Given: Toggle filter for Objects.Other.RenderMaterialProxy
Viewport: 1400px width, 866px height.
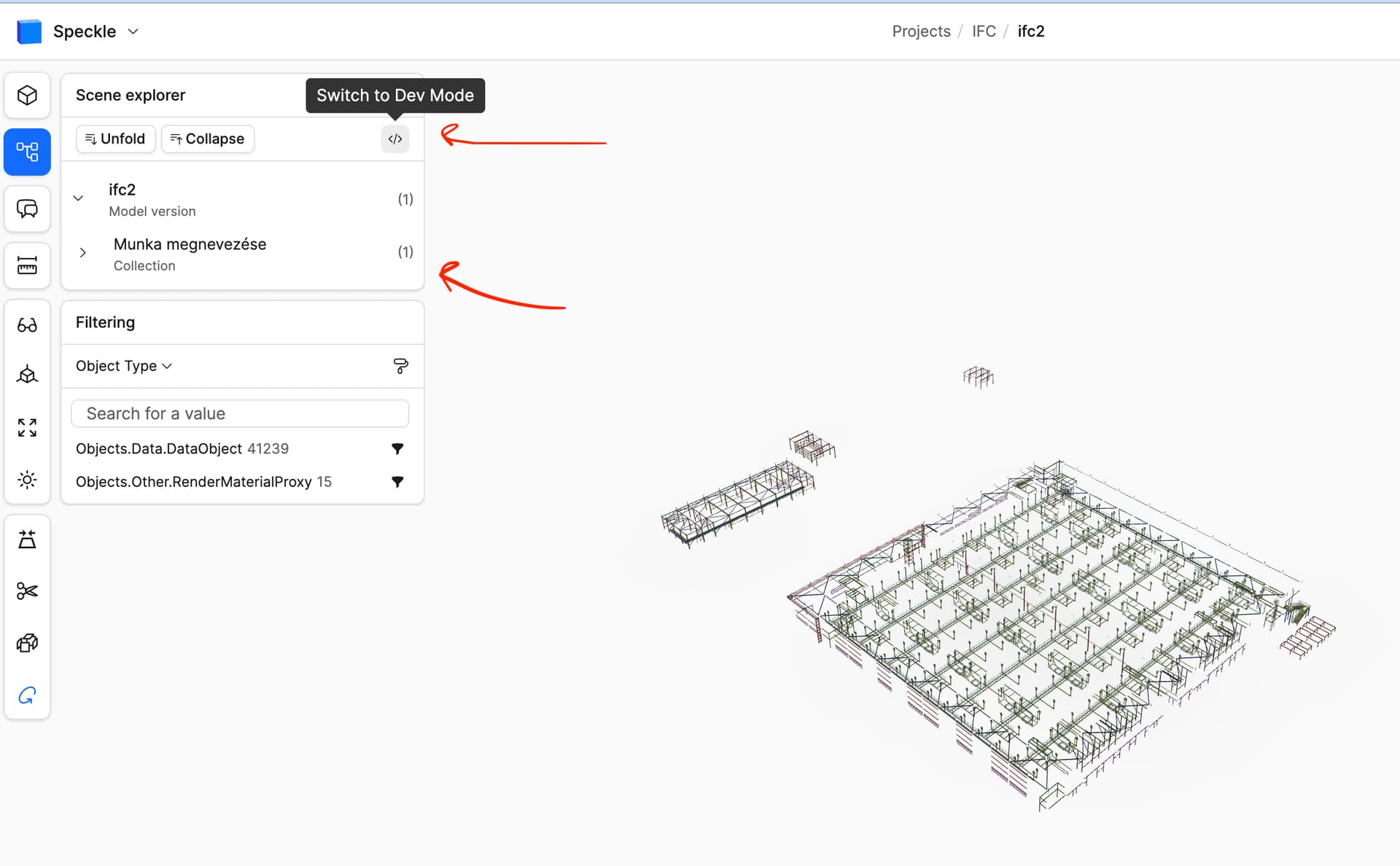Looking at the screenshot, I should [397, 482].
